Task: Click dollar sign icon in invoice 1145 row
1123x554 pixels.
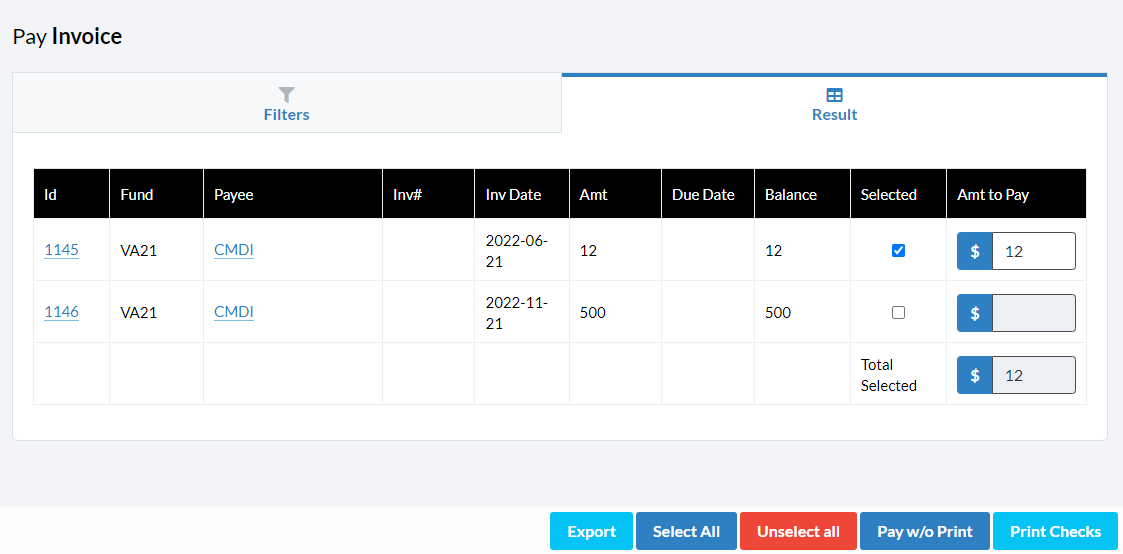Action: [x=975, y=251]
